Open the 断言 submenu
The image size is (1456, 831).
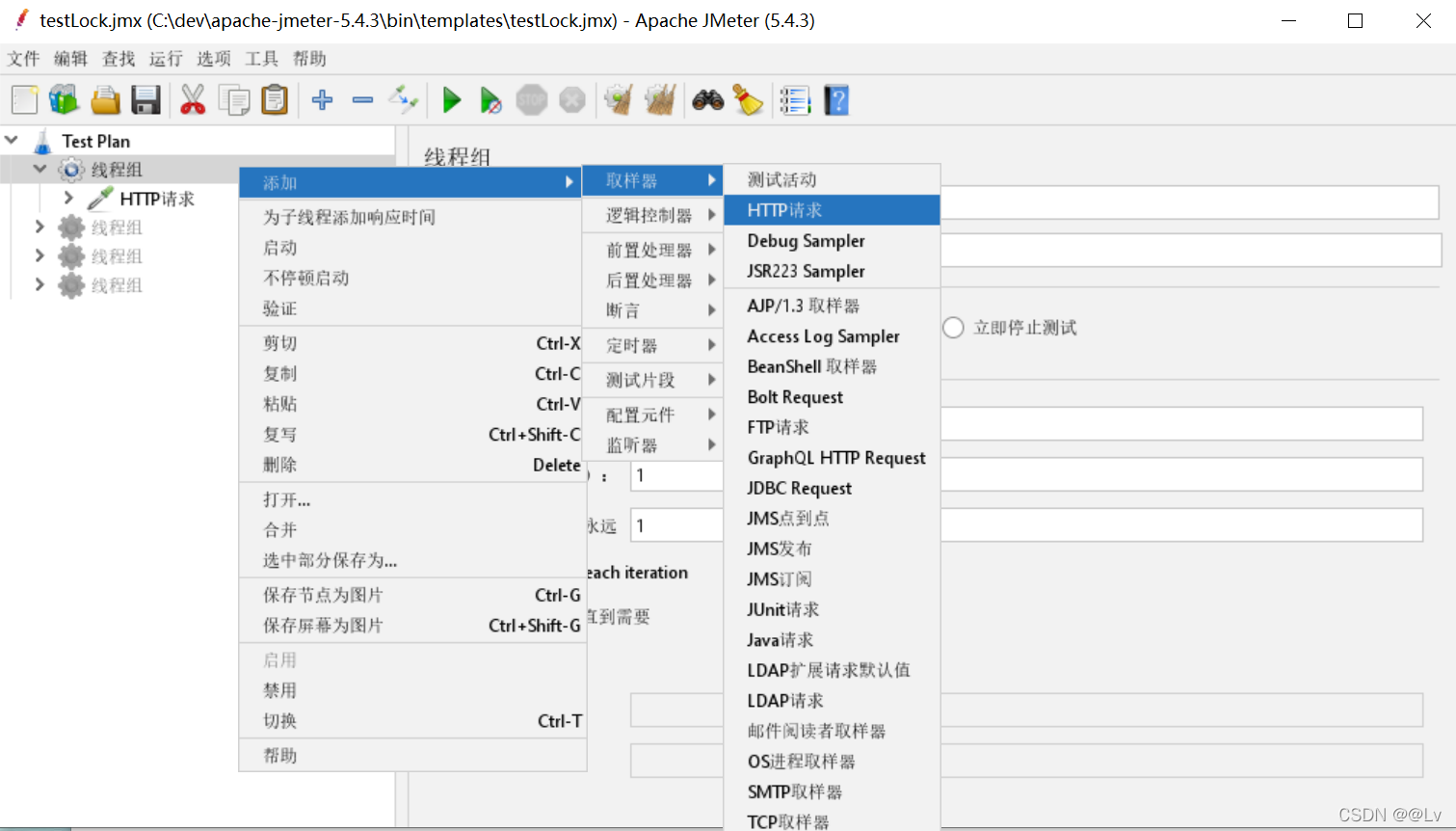pyautogui.click(x=652, y=310)
